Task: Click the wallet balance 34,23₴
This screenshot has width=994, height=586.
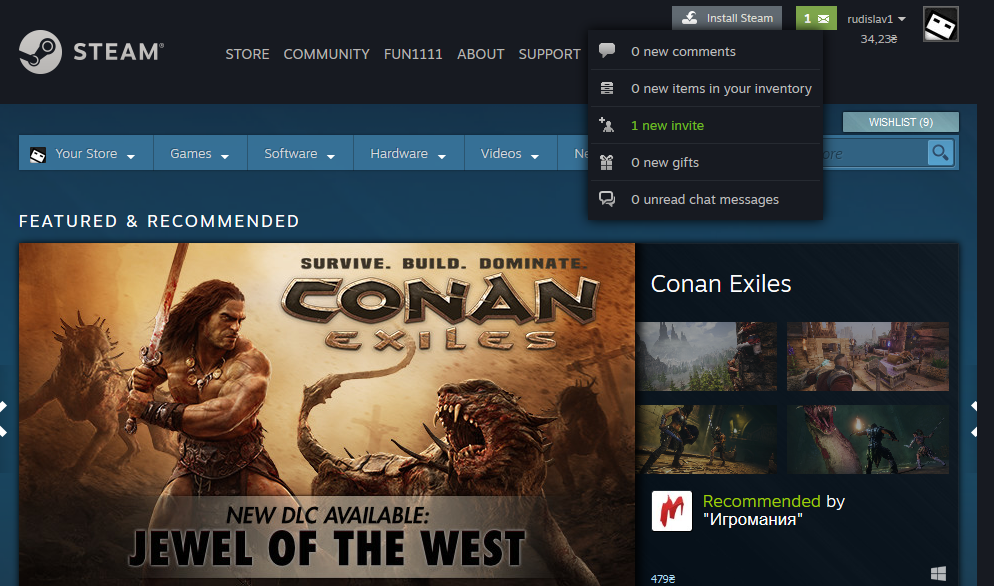Action: [879, 39]
